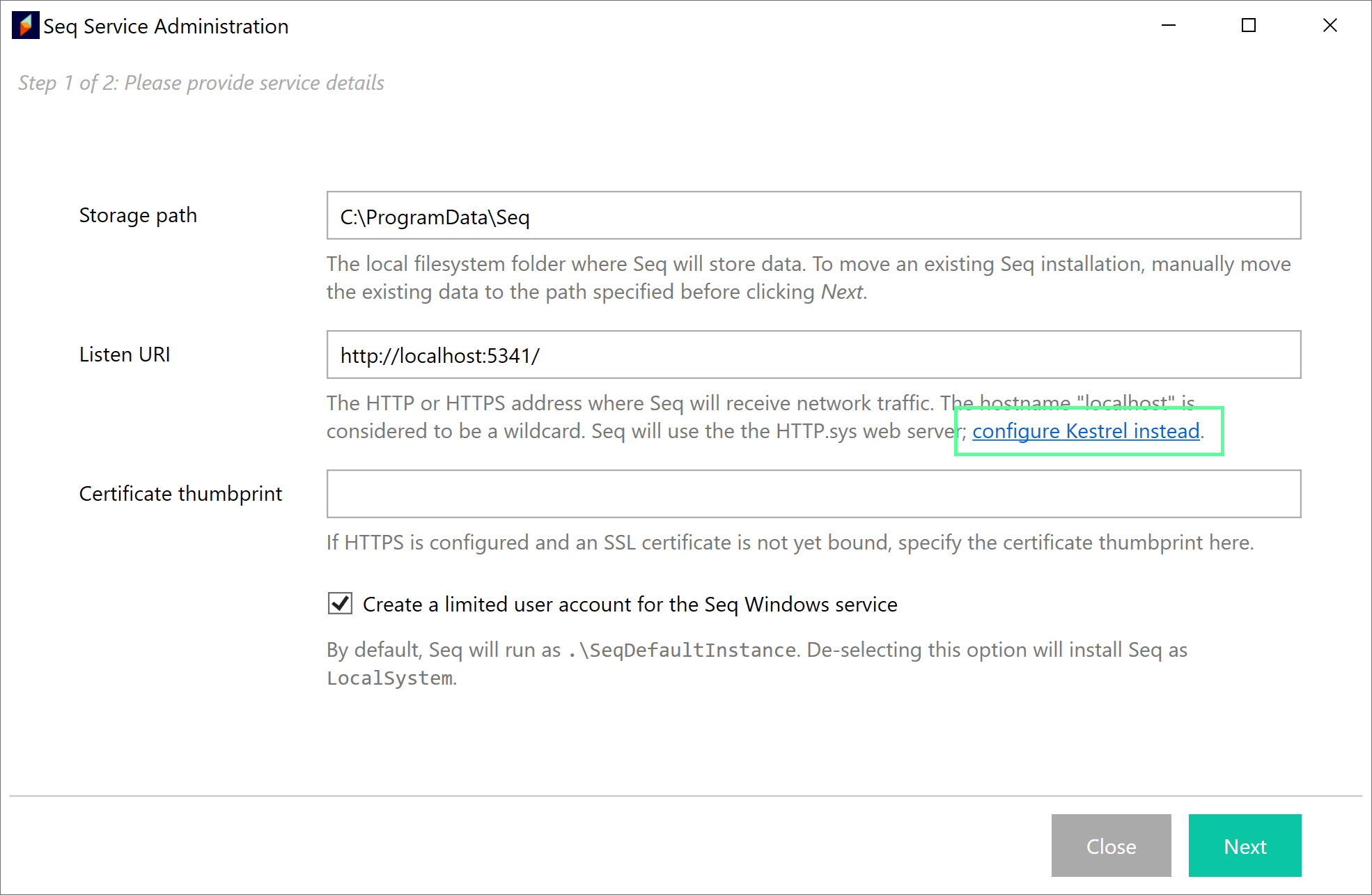Click inside the Storage path field
The image size is (1372, 895).
pos(813,216)
